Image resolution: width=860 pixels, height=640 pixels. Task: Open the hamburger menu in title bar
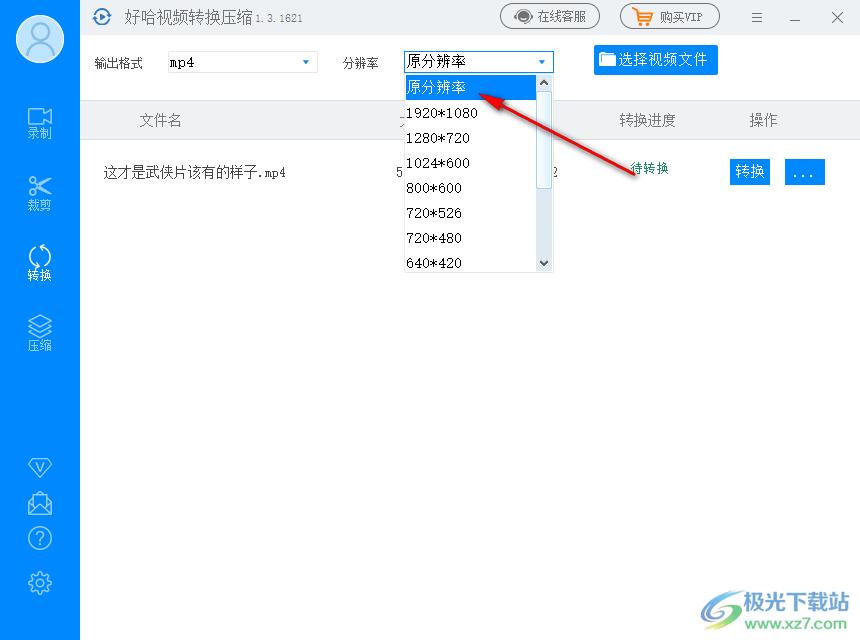[x=757, y=18]
